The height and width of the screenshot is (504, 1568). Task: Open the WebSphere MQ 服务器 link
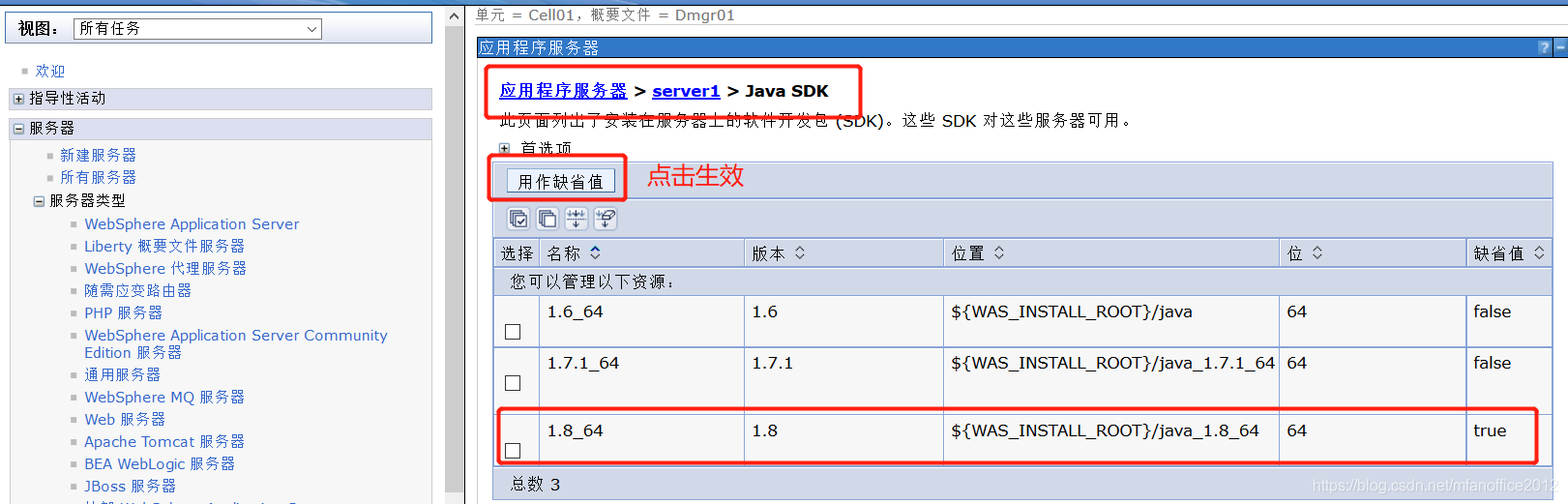pos(164,397)
